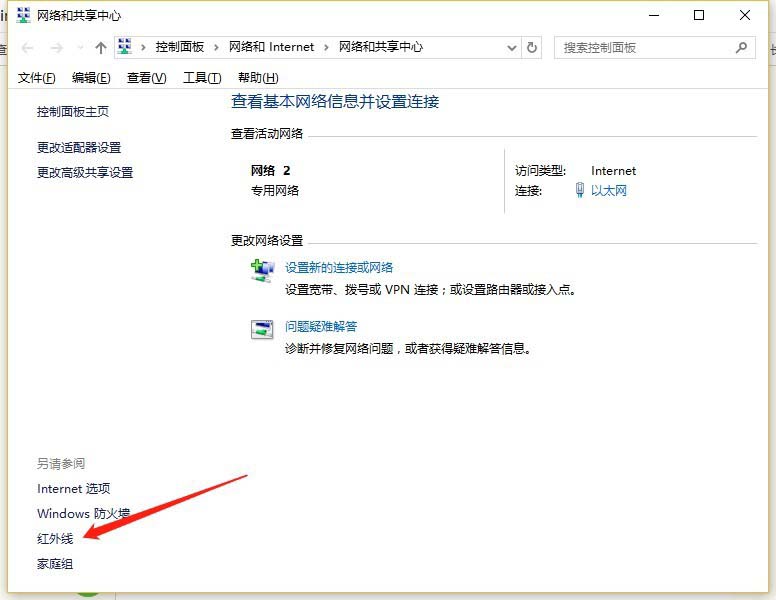Image resolution: width=776 pixels, height=600 pixels.
Task: Click the Ethernet plug icon
Action: pos(580,190)
